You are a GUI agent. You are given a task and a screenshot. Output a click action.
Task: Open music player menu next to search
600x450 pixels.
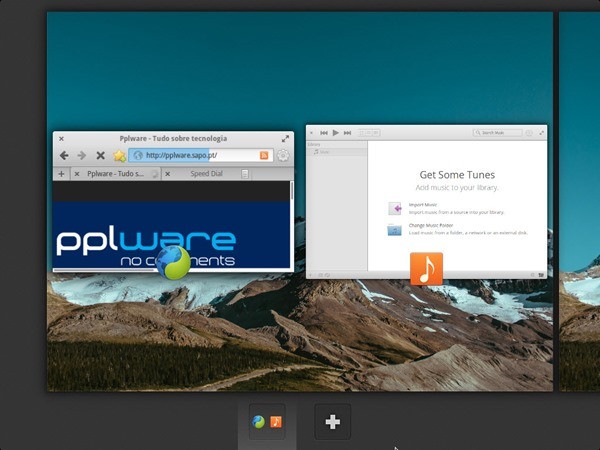(529, 133)
